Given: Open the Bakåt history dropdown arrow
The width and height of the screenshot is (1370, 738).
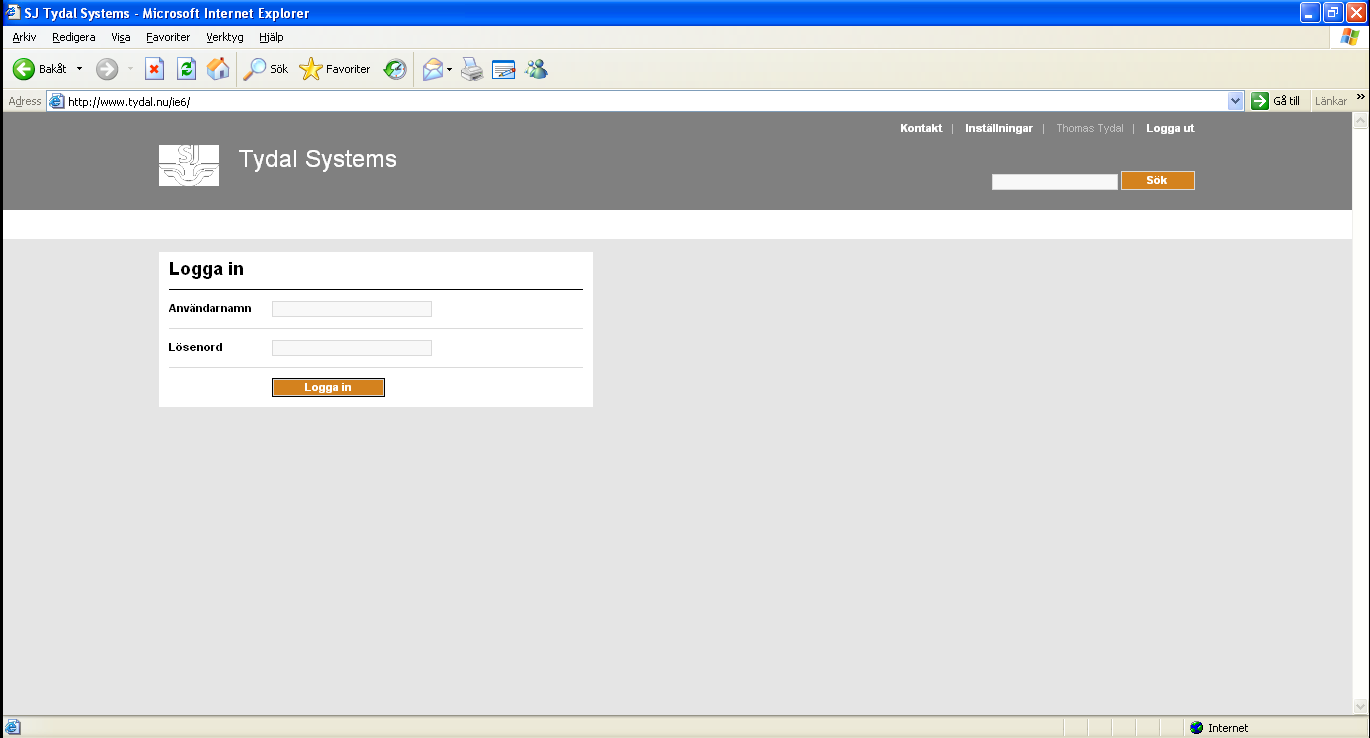Looking at the screenshot, I should 79,69.
